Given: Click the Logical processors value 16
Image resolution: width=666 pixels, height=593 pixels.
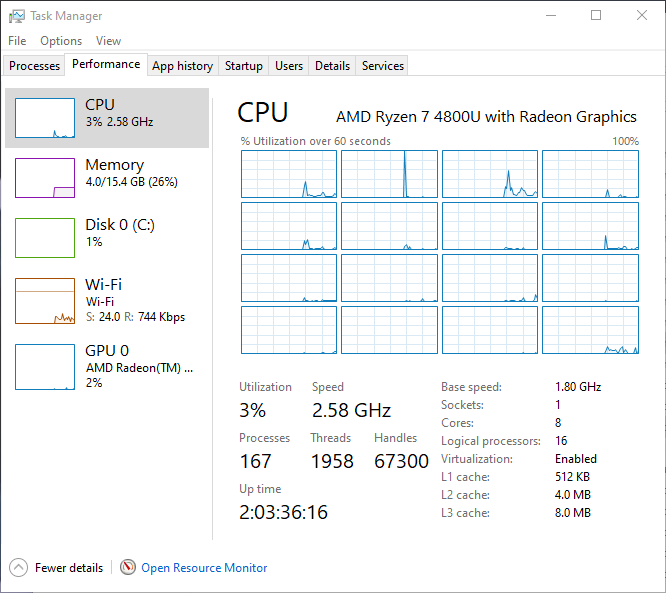Looking at the screenshot, I should 561,441.
